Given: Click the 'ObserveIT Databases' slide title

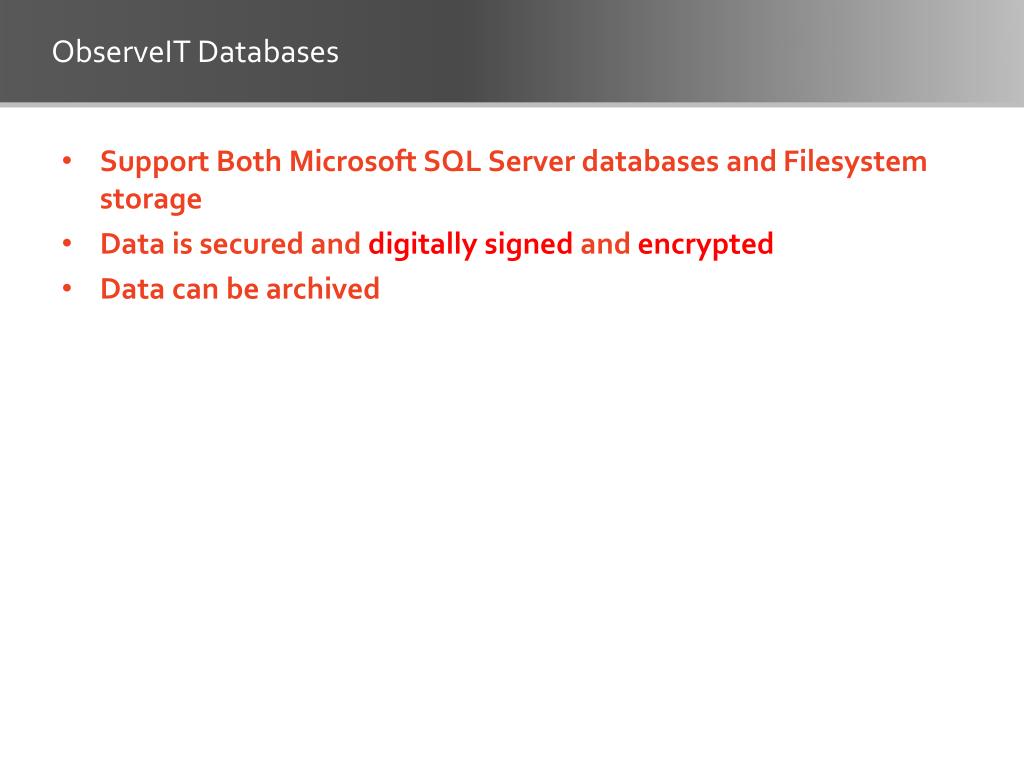Looking at the screenshot, I should tap(195, 52).
